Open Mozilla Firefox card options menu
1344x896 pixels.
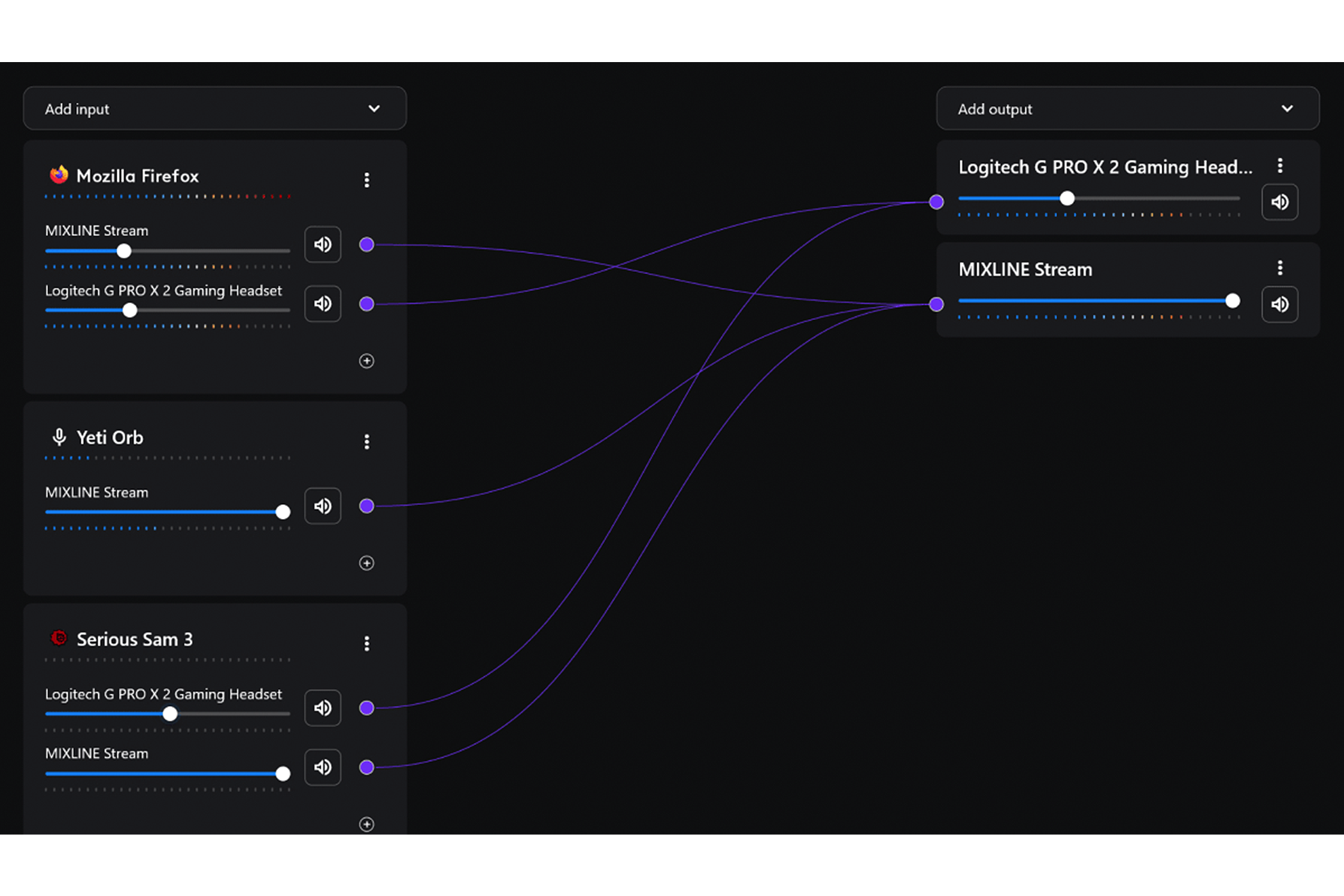367,180
